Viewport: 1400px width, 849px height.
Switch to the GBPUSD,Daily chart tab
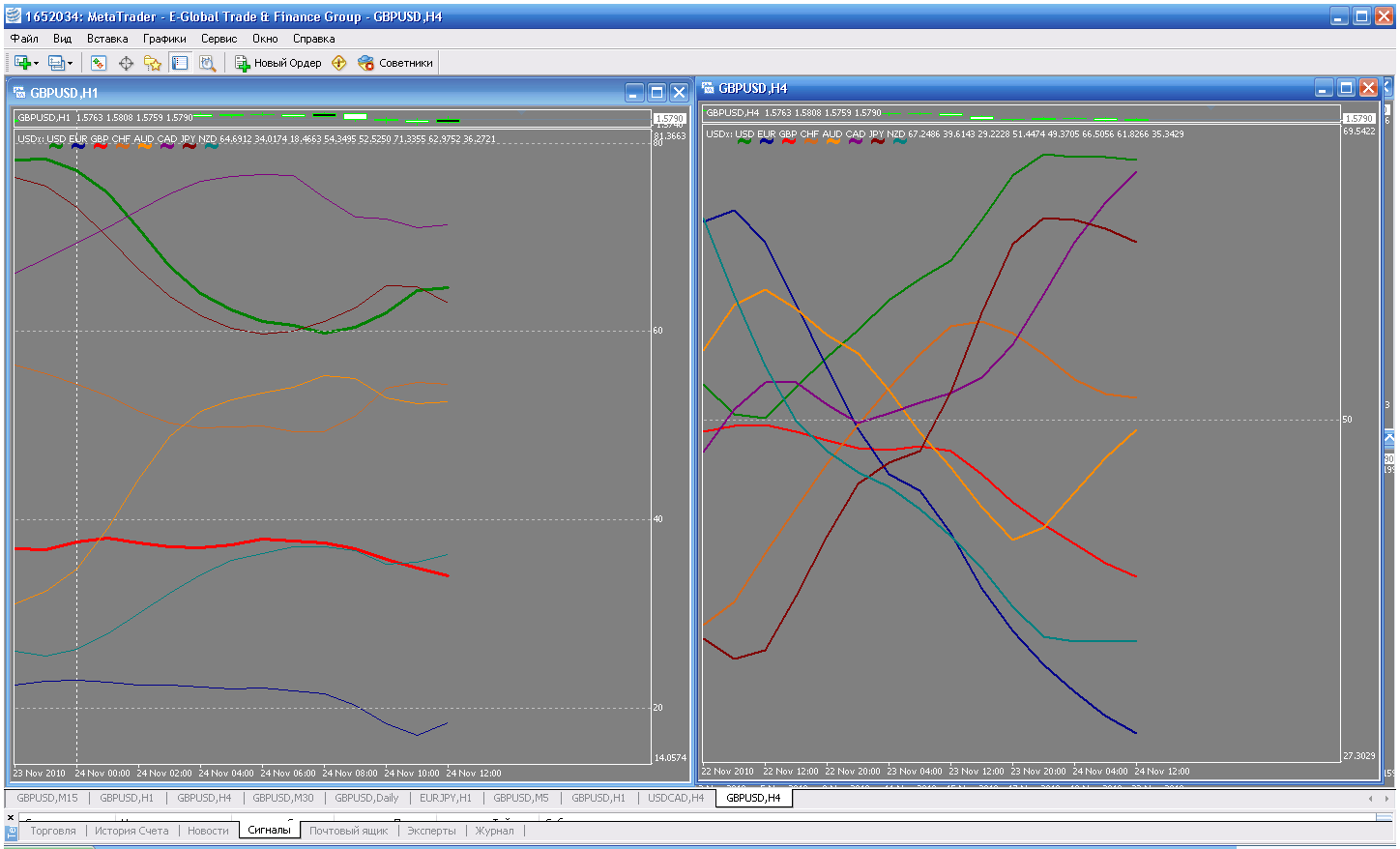366,798
